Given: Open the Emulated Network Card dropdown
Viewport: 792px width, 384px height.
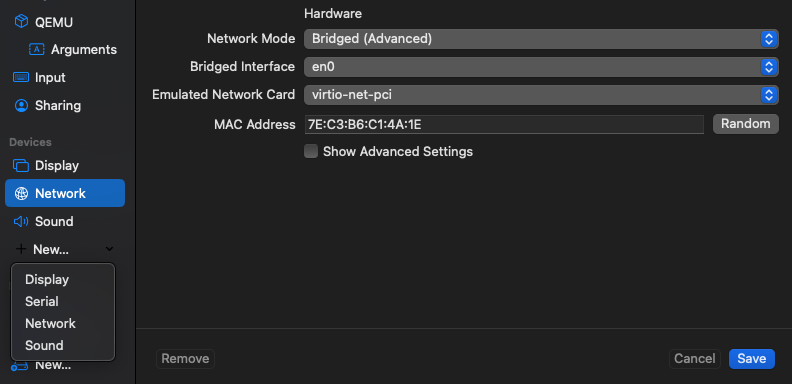Looking at the screenshot, I should coord(541,94).
